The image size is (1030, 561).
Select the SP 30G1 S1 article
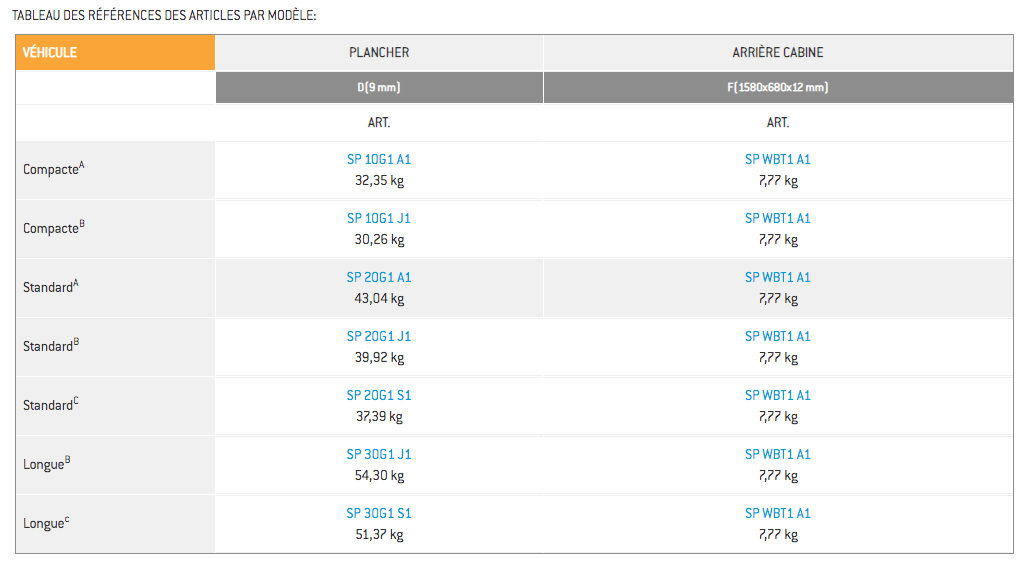379,513
